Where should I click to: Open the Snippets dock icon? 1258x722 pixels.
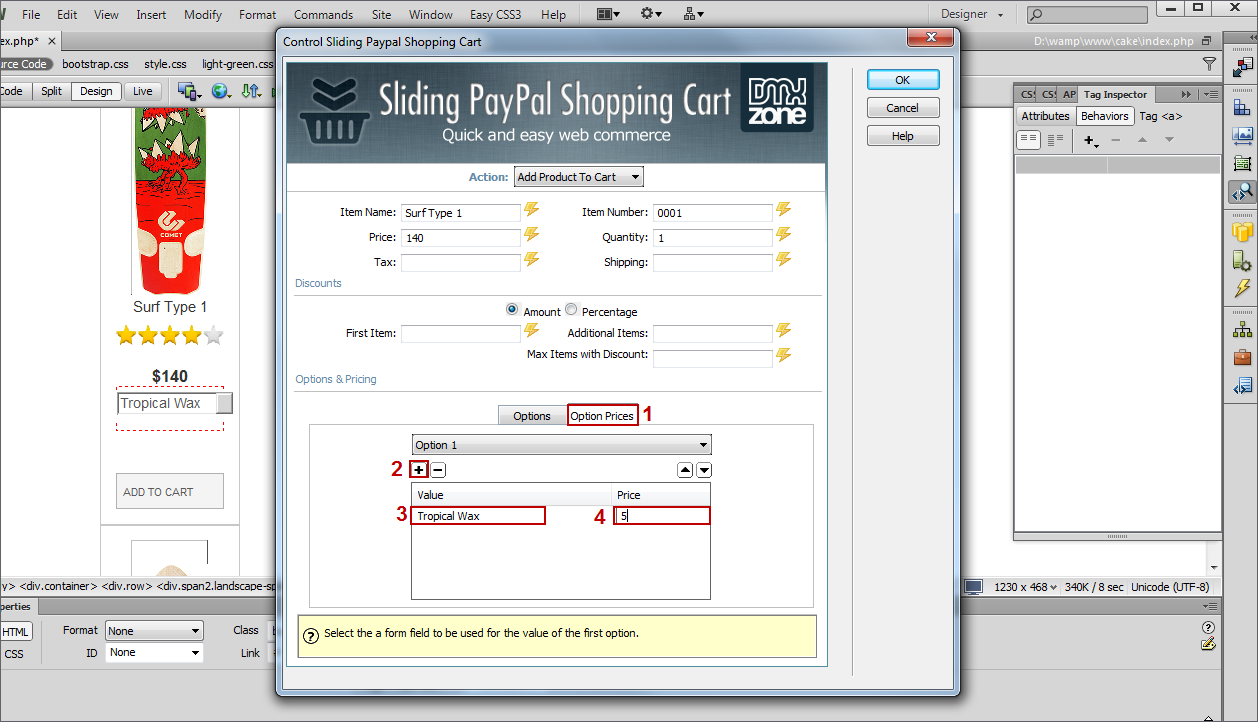point(1242,385)
